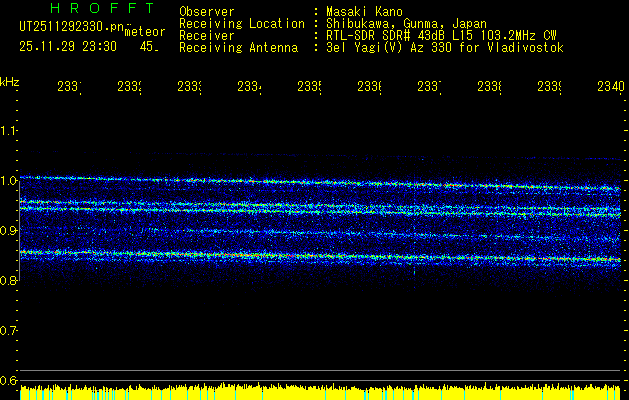Click the kHz axis unit label
629x400 pixels.
click(x=10, y=82)
